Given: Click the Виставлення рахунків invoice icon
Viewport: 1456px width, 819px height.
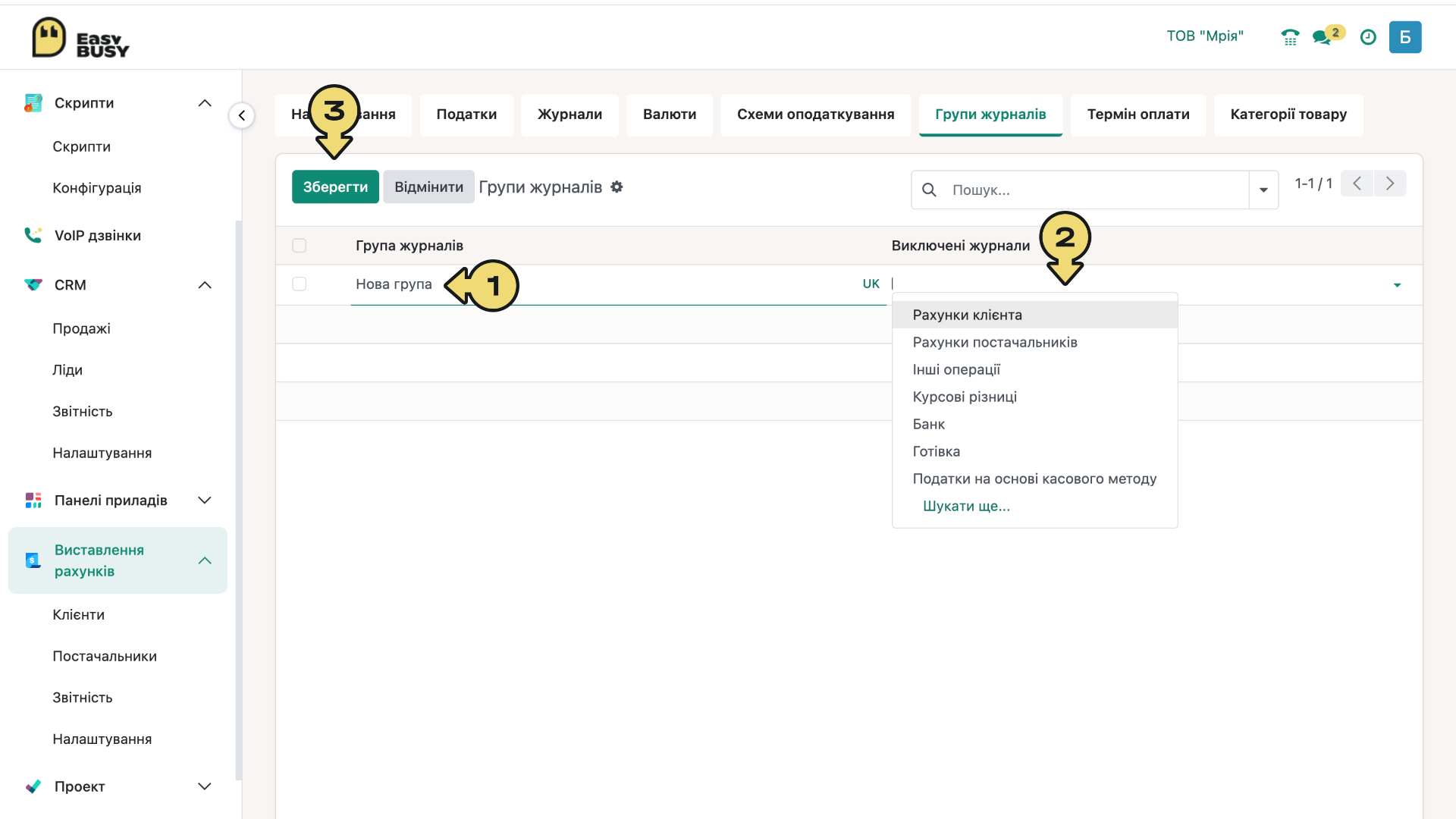Looking at the screenshot, I should tap(33, 560).
